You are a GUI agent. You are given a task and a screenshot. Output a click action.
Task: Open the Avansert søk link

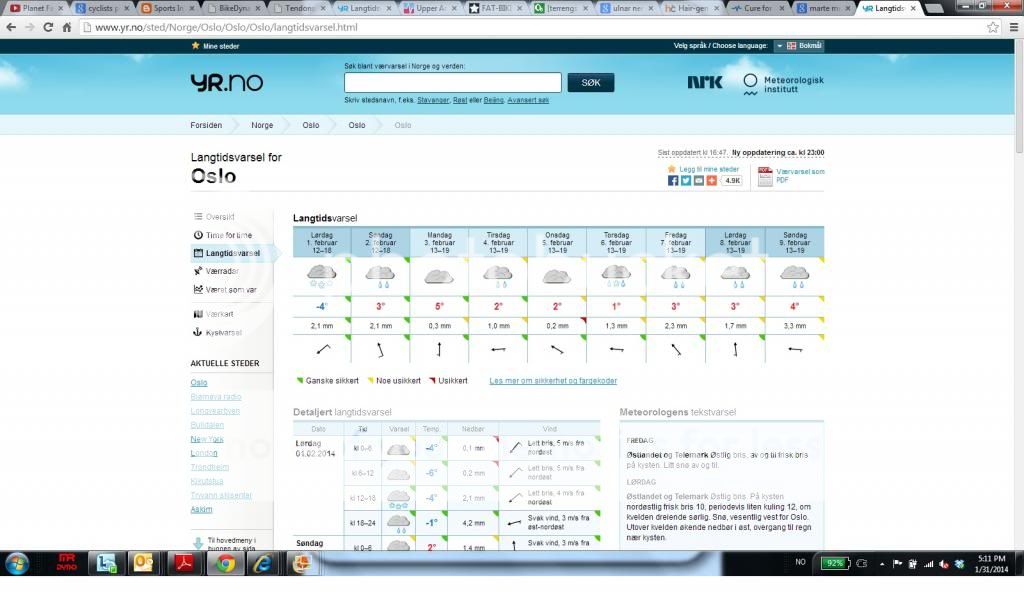click(x=528, y=100)
